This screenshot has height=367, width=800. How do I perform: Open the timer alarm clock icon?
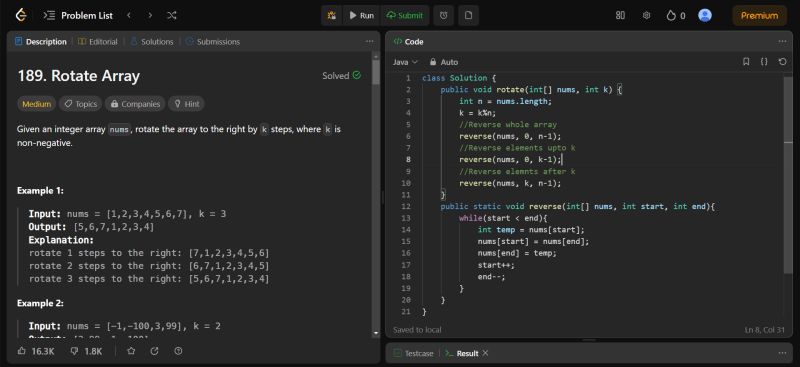pos(443,15)
